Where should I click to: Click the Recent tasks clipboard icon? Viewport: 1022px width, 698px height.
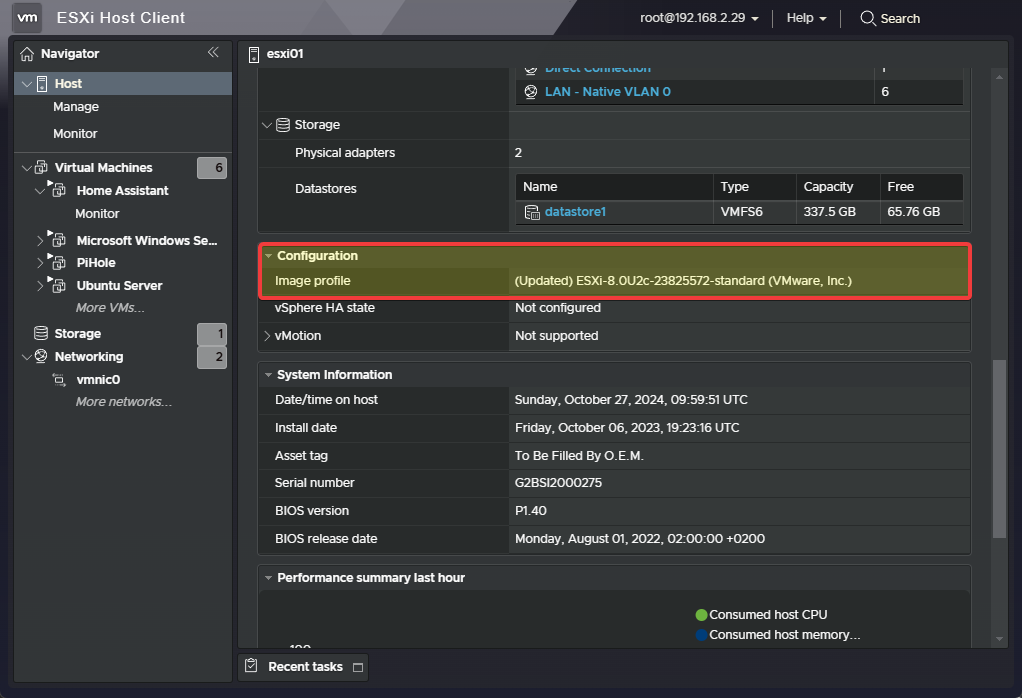pos(251,665)
